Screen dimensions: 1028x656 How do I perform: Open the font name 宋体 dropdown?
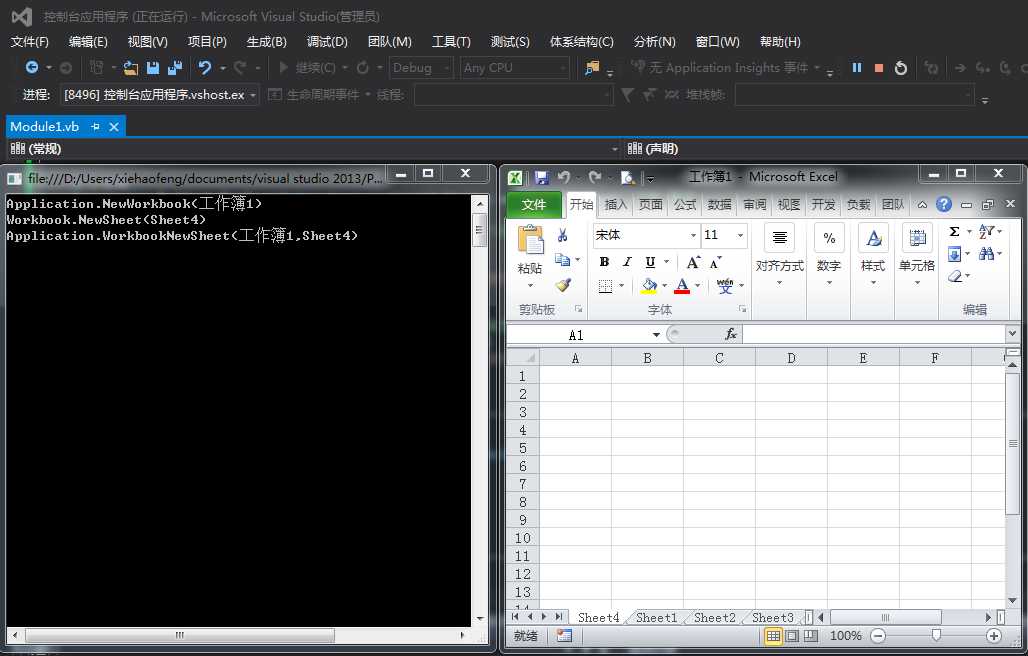[x=693, y=235]
